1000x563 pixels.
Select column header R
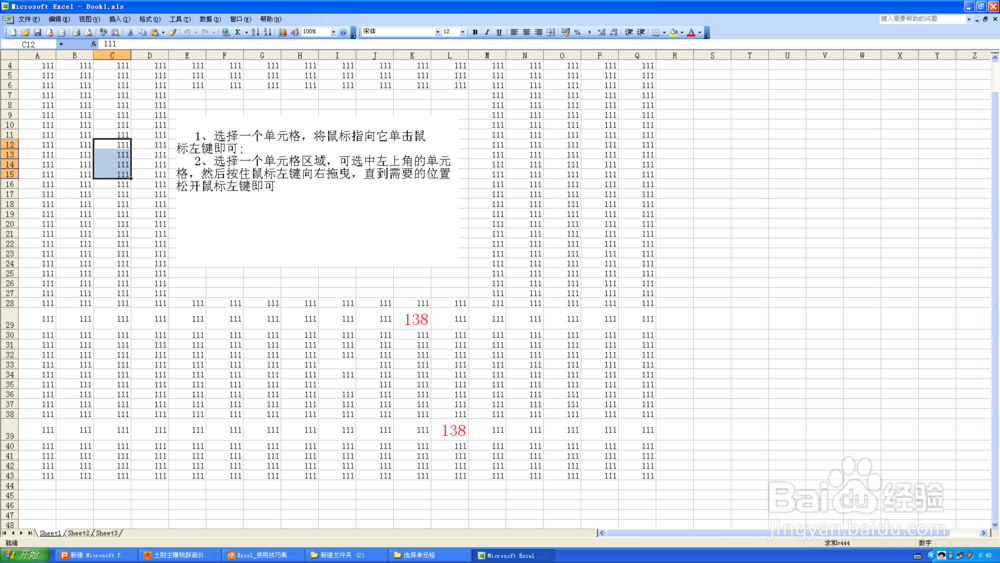[x=675, y=55]
